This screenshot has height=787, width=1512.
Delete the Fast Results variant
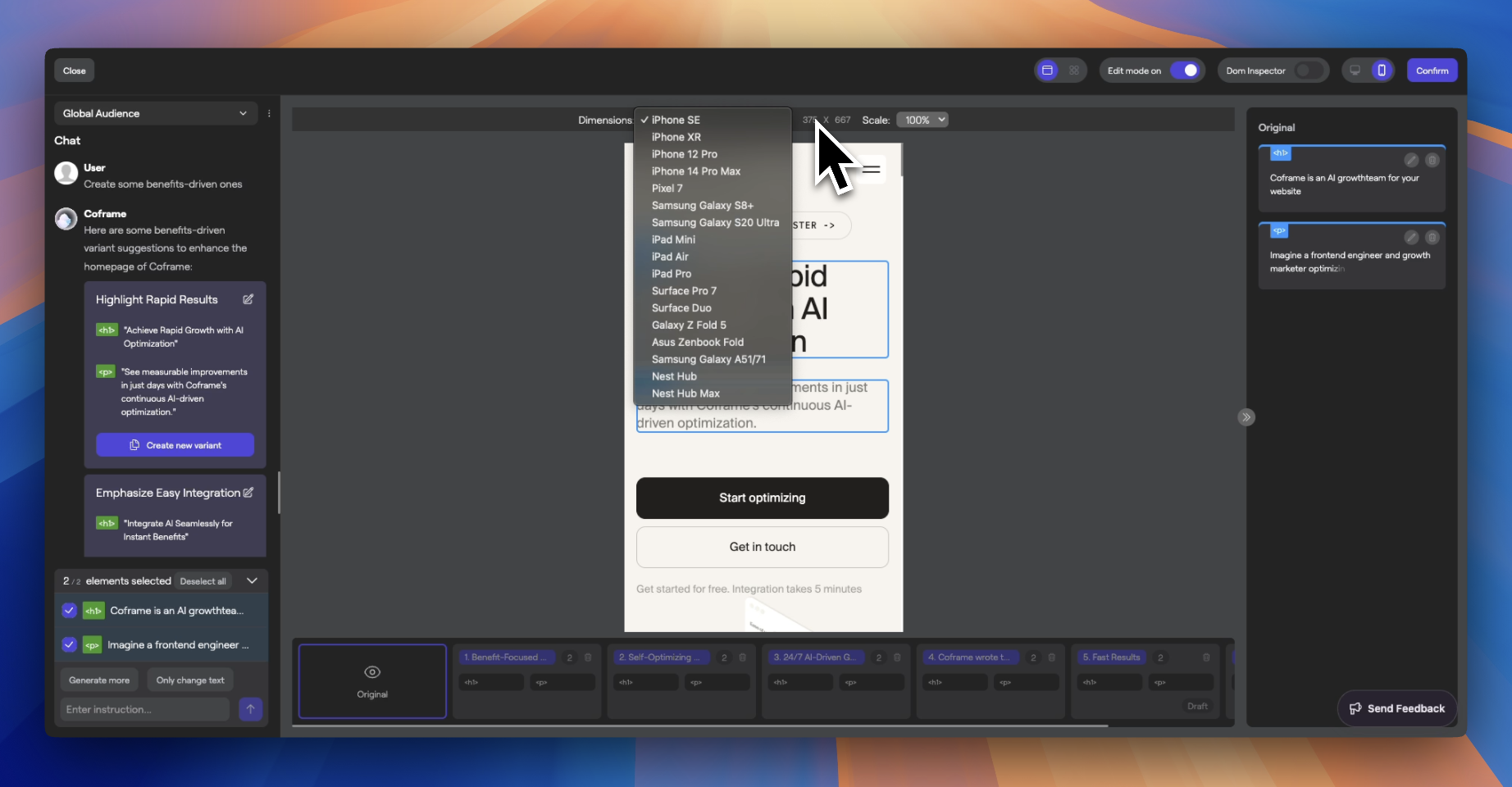point(1206,657)
